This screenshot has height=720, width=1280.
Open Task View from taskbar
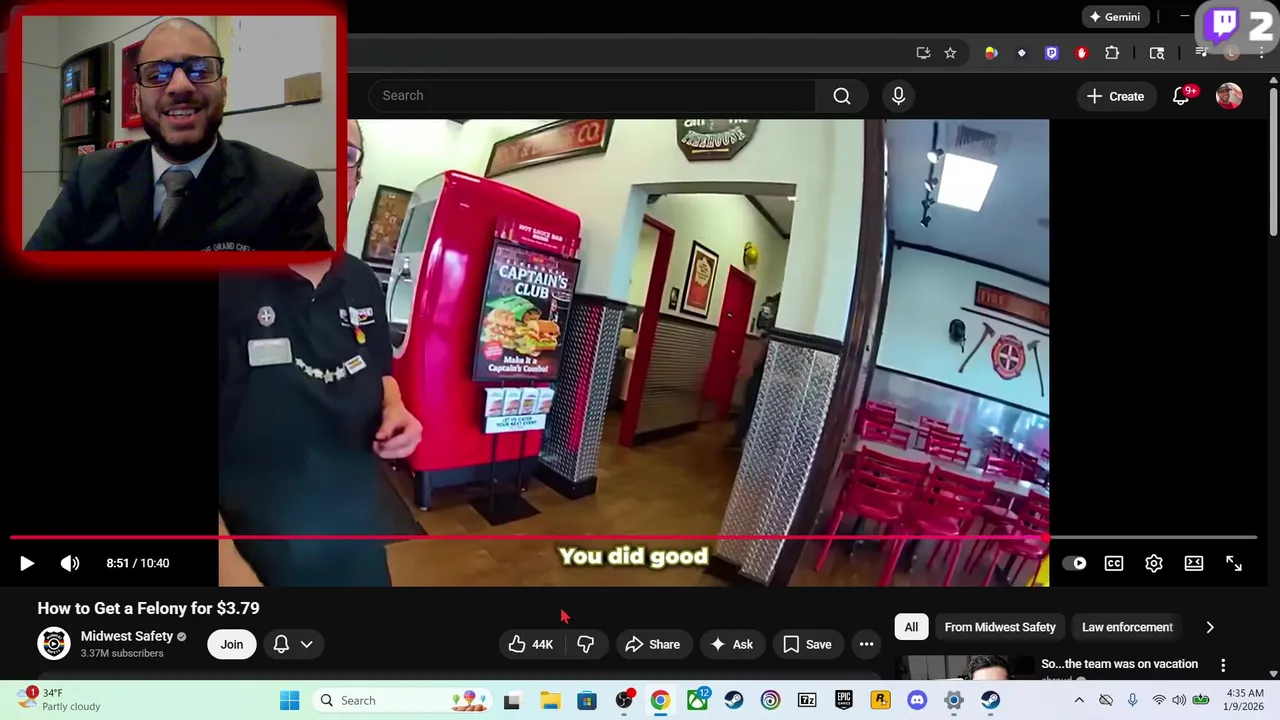[x=512, y=700]
